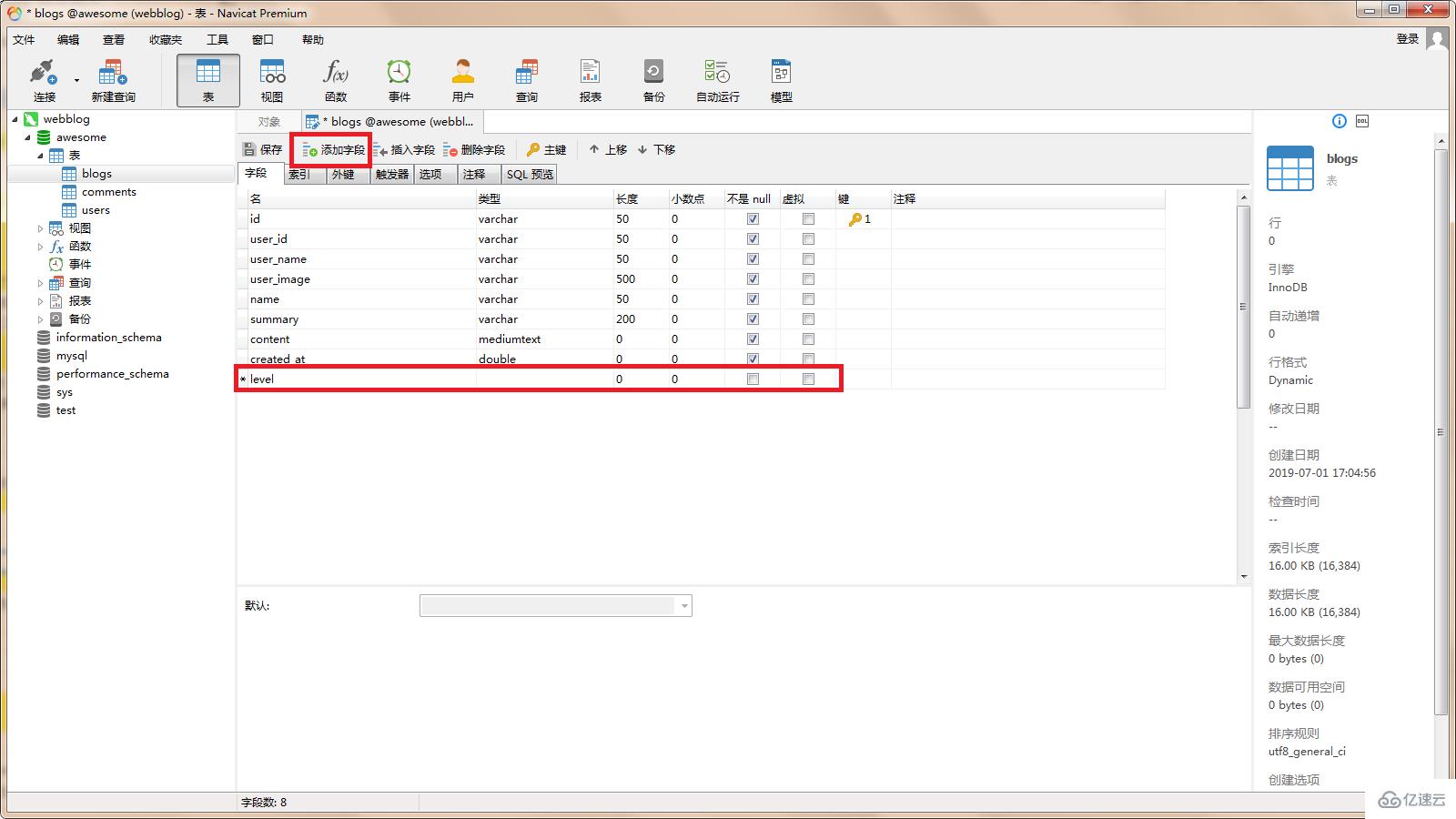Click 添加字段 to add a field
The image size is (1456, 819).
point(333,149)
